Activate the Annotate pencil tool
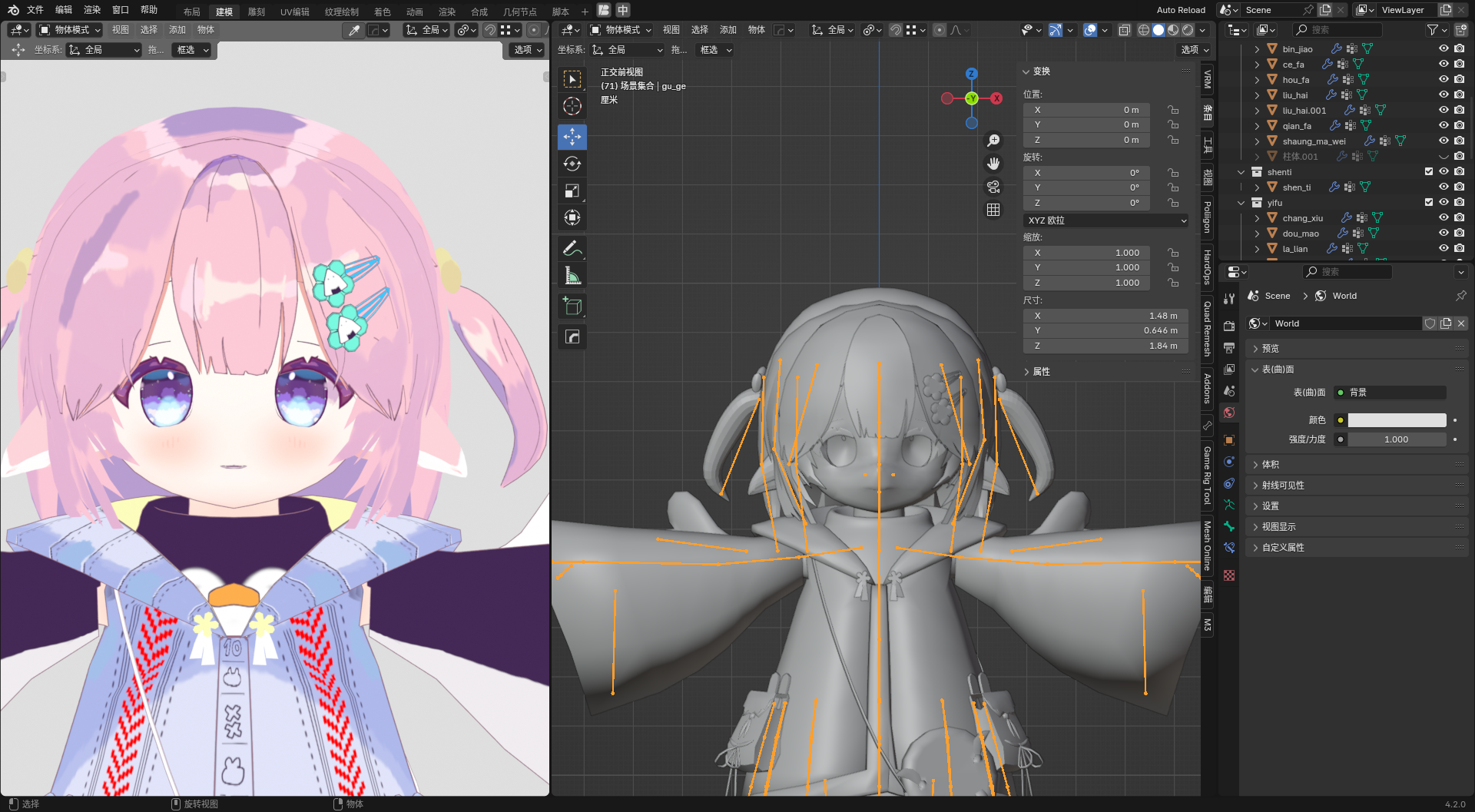The image size is (1475, 812). coord(572,248)
